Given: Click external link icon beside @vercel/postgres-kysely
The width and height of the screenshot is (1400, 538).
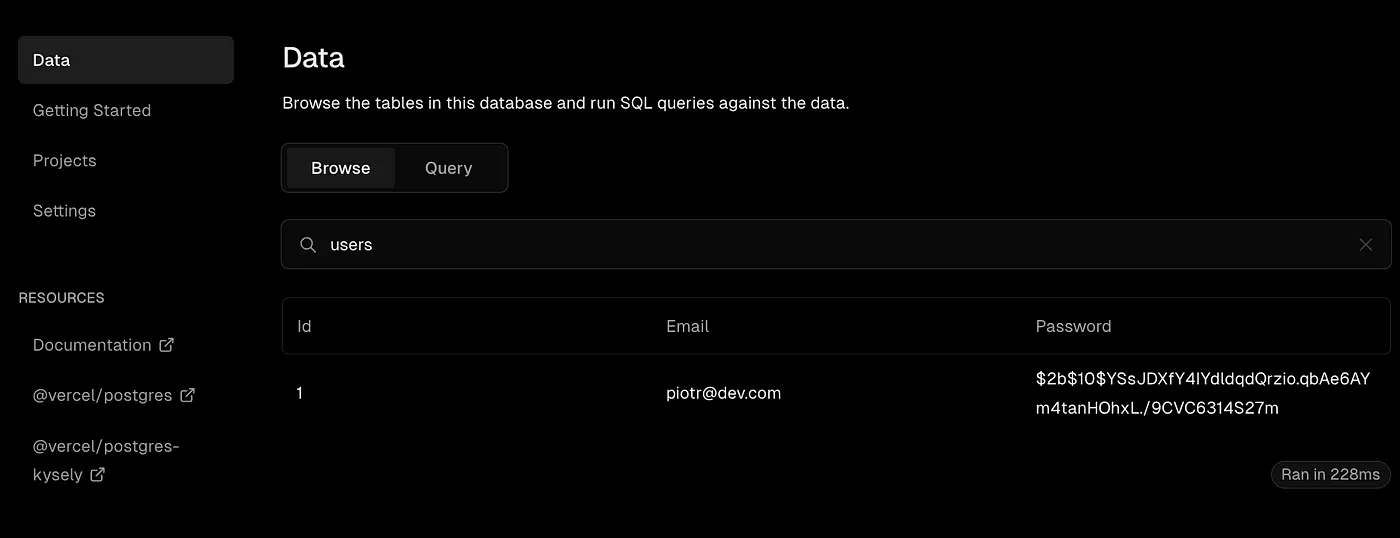Looking at the screenshot, I should point(98,475).
